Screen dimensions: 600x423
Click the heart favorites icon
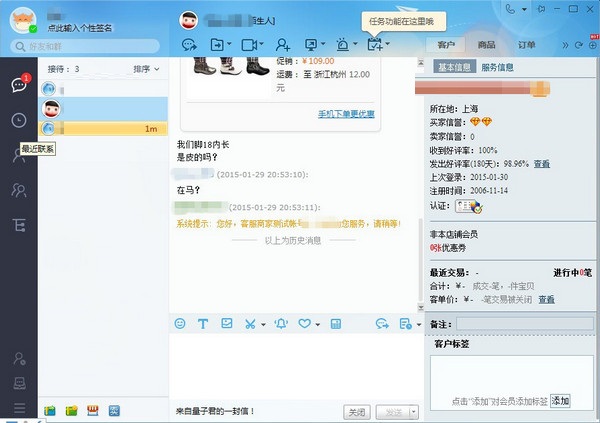tap(305, 324)
